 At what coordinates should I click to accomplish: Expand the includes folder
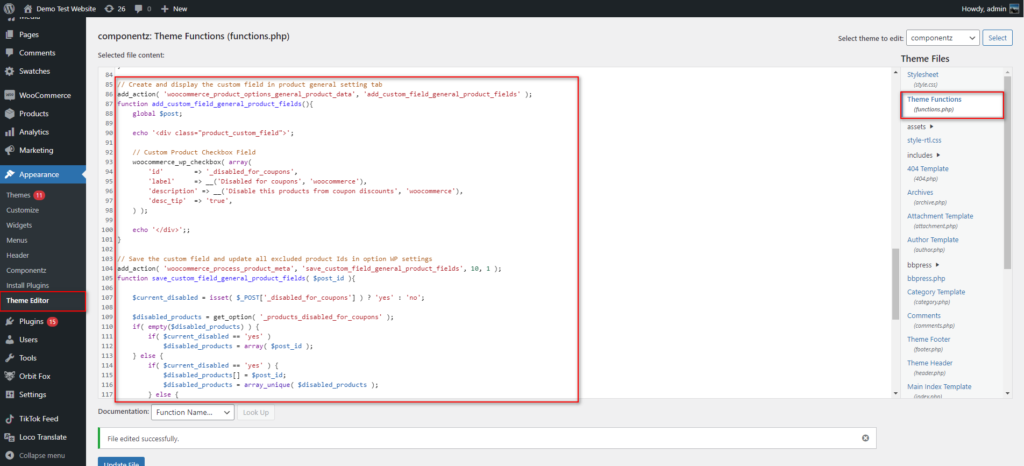point(923,155)
